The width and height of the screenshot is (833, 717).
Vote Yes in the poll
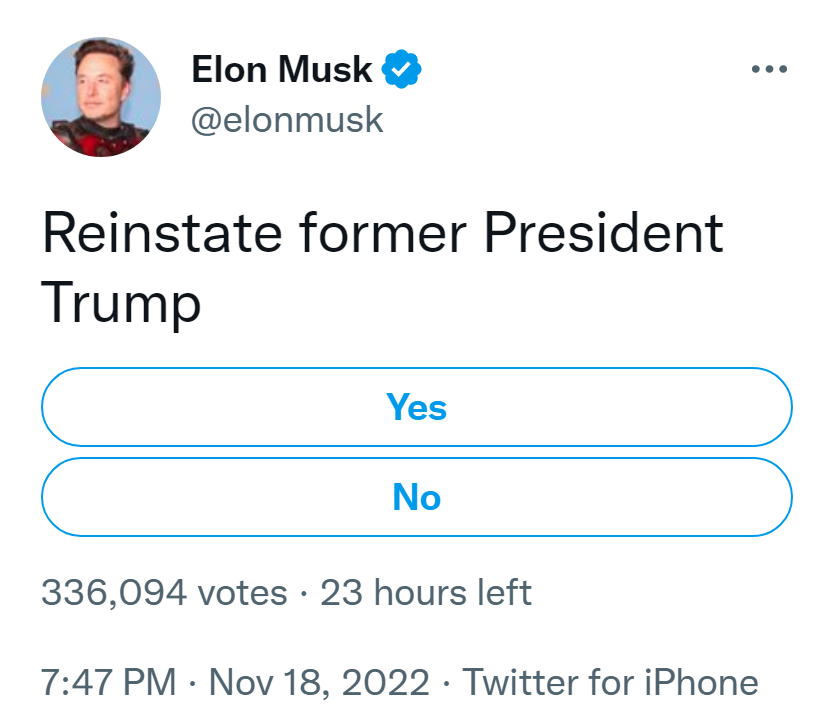tap(416, 407)
